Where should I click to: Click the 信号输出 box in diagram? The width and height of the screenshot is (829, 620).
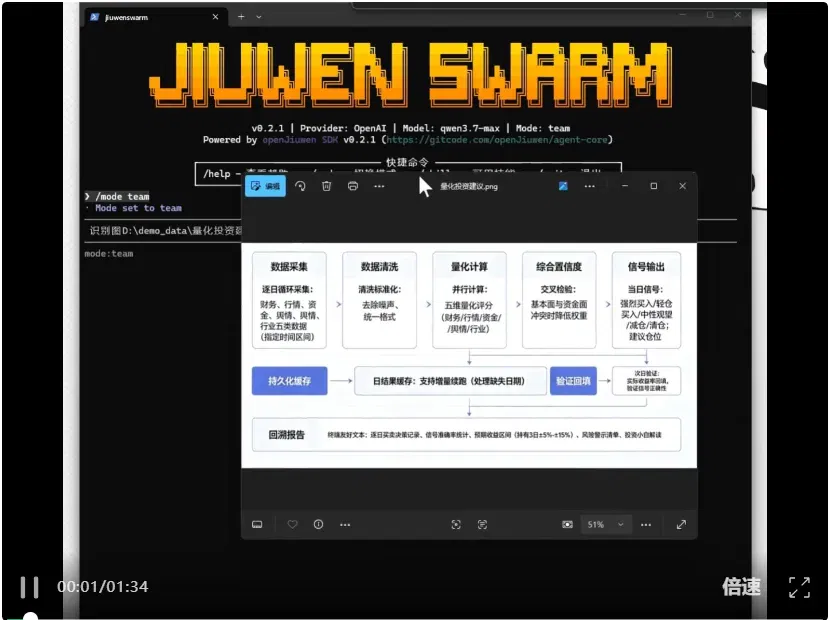pyautogui.click(x=647, y=300)
